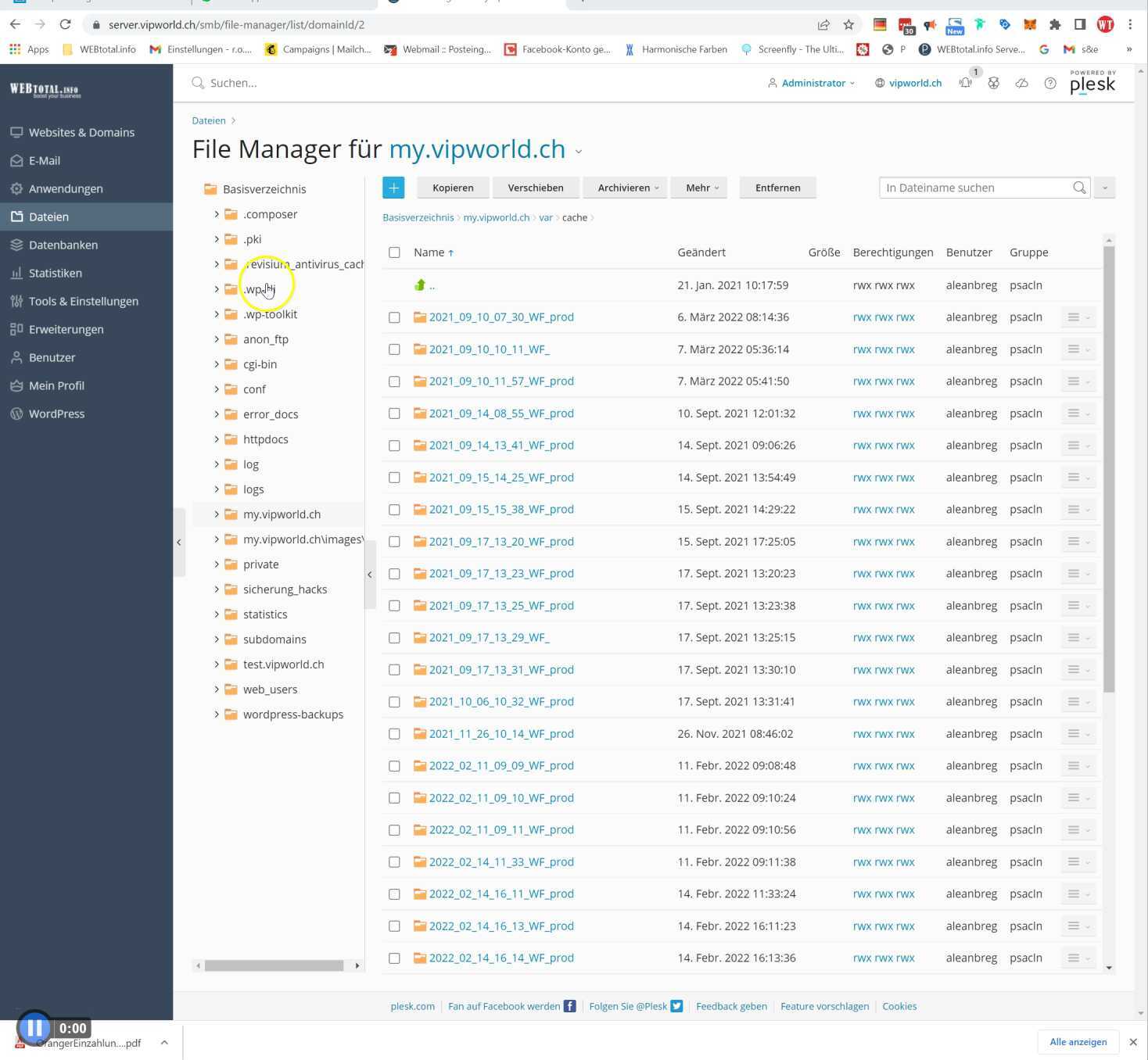Click the cloud icon in top bar

(x=1021, y=83)
